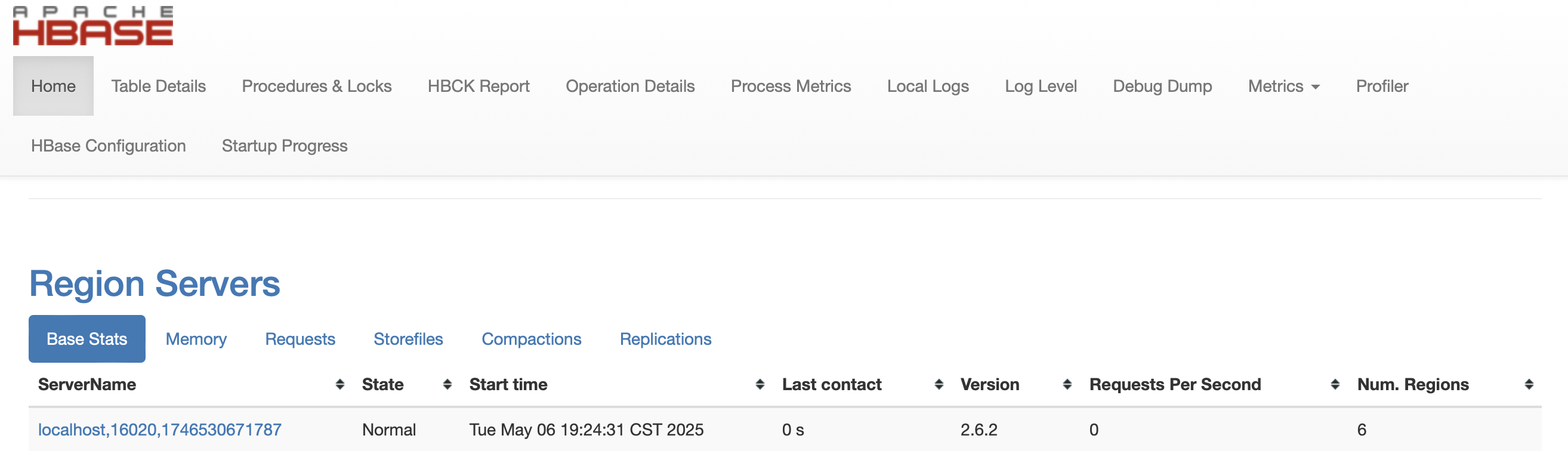
Task: Sort table by ServerName sort arrows
Action: (x=339, y=385)
